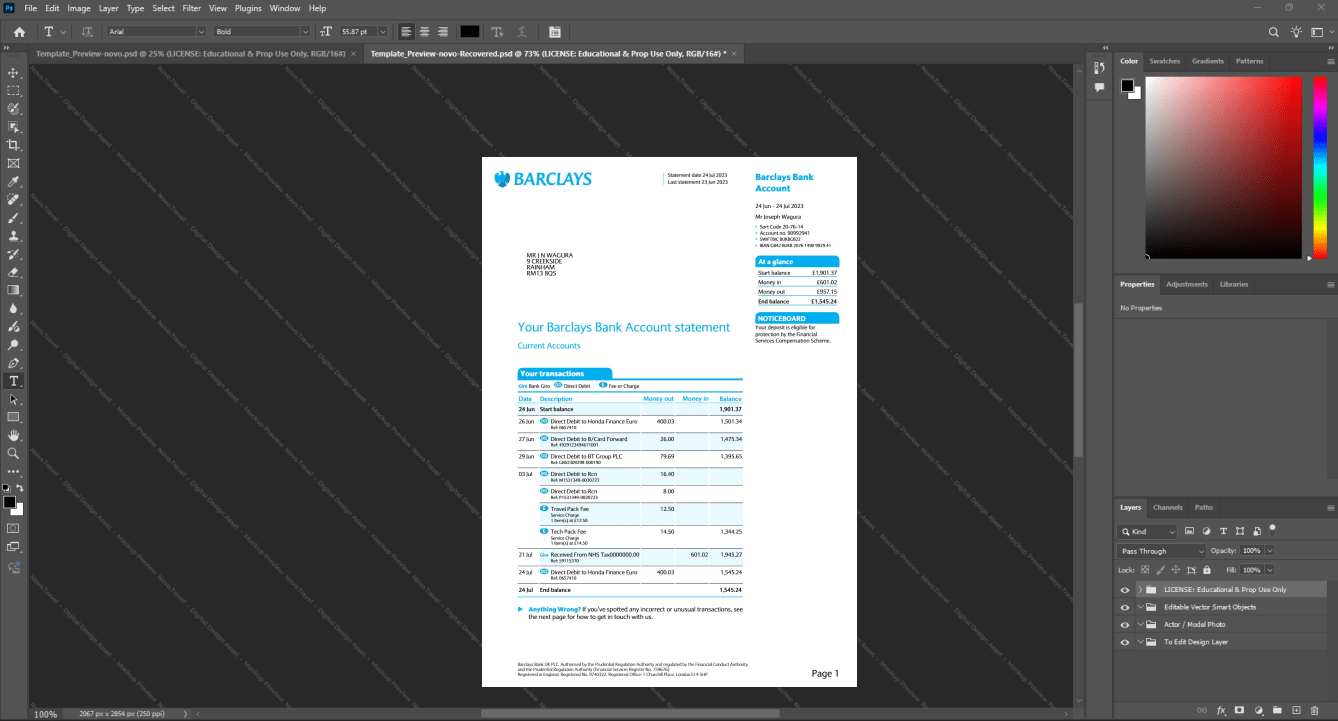Click the Create new layer icon
This screenshot has height=721, width=1338.
(1296, 710)
